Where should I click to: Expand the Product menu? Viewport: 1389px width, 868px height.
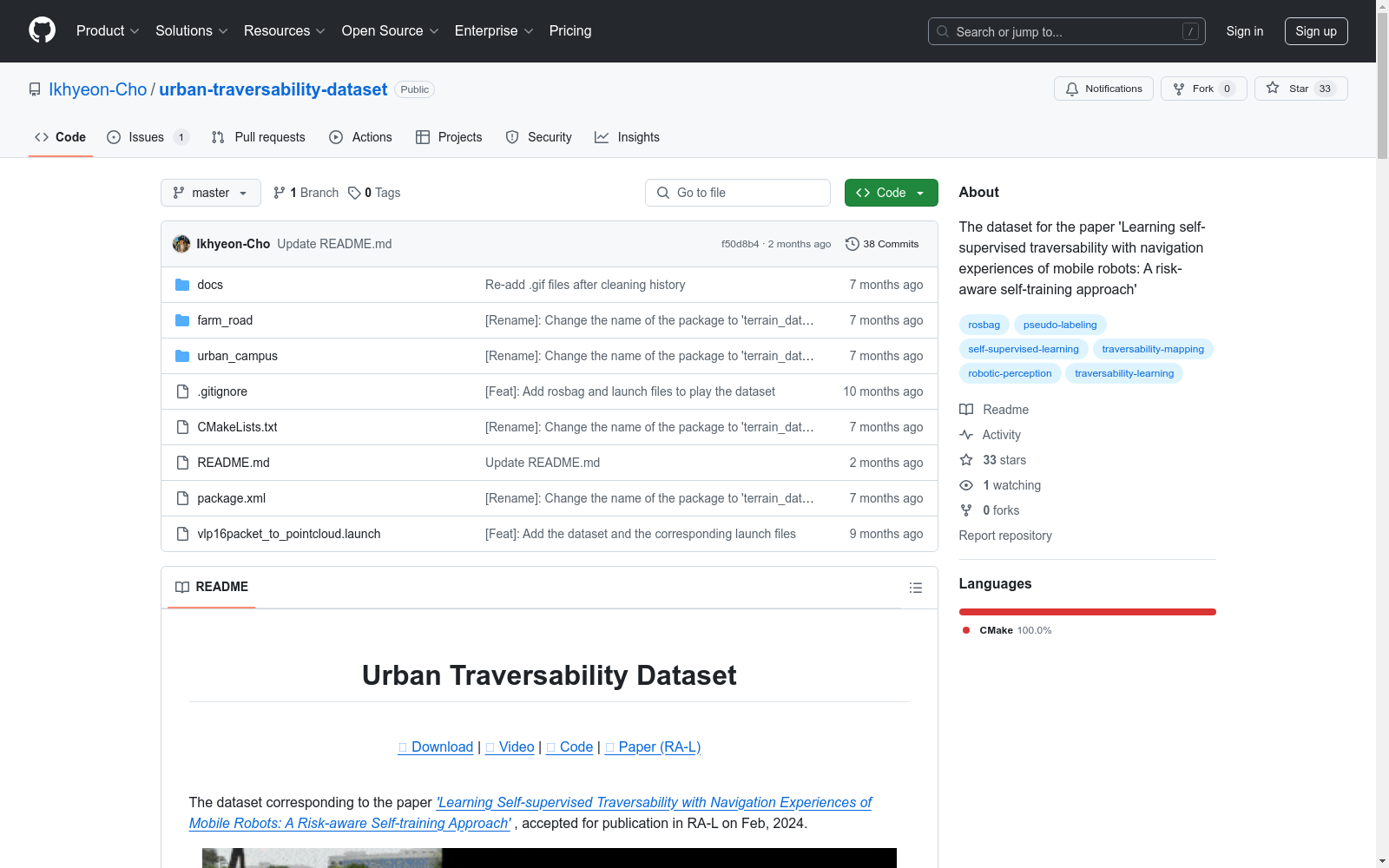[x=108, y=31]
